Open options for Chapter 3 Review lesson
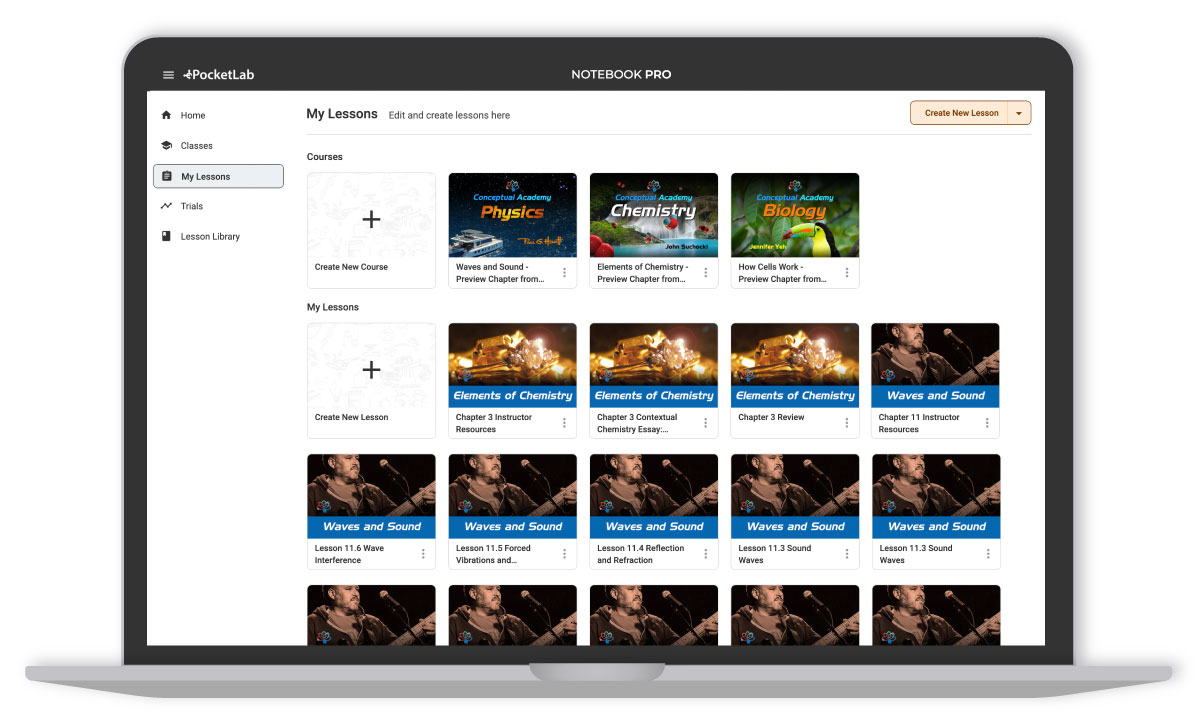Image resolution: width=1200 pixels, height=725 pixels. tap(846, 423)
